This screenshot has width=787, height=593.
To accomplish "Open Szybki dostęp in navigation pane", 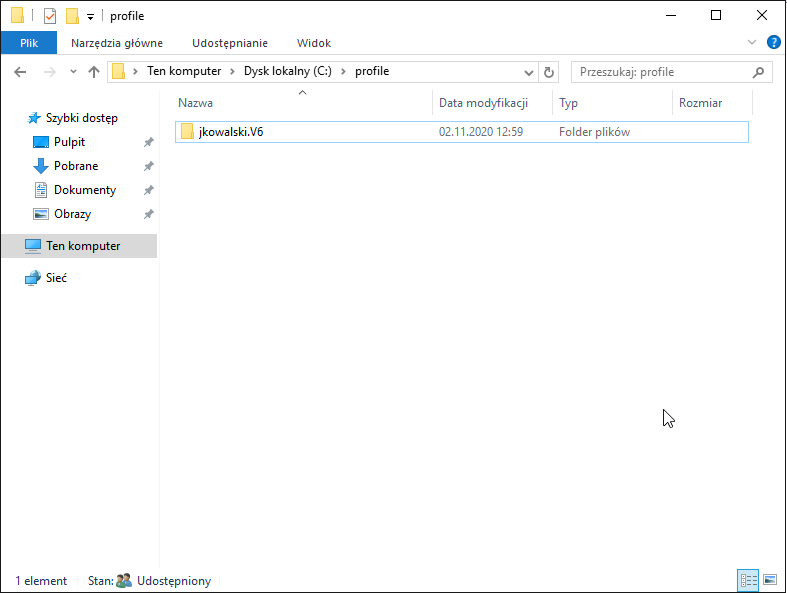I will tap(81, 118).
